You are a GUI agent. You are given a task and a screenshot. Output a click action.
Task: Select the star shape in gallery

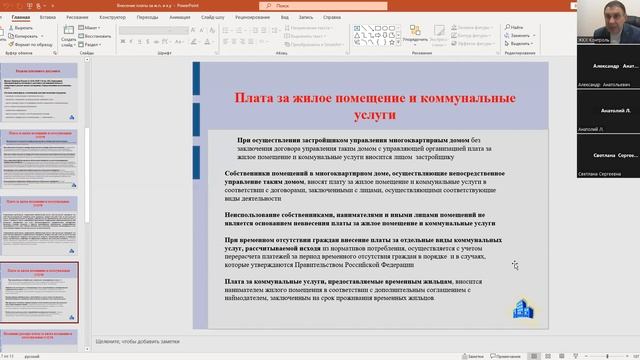click(392, 42)
